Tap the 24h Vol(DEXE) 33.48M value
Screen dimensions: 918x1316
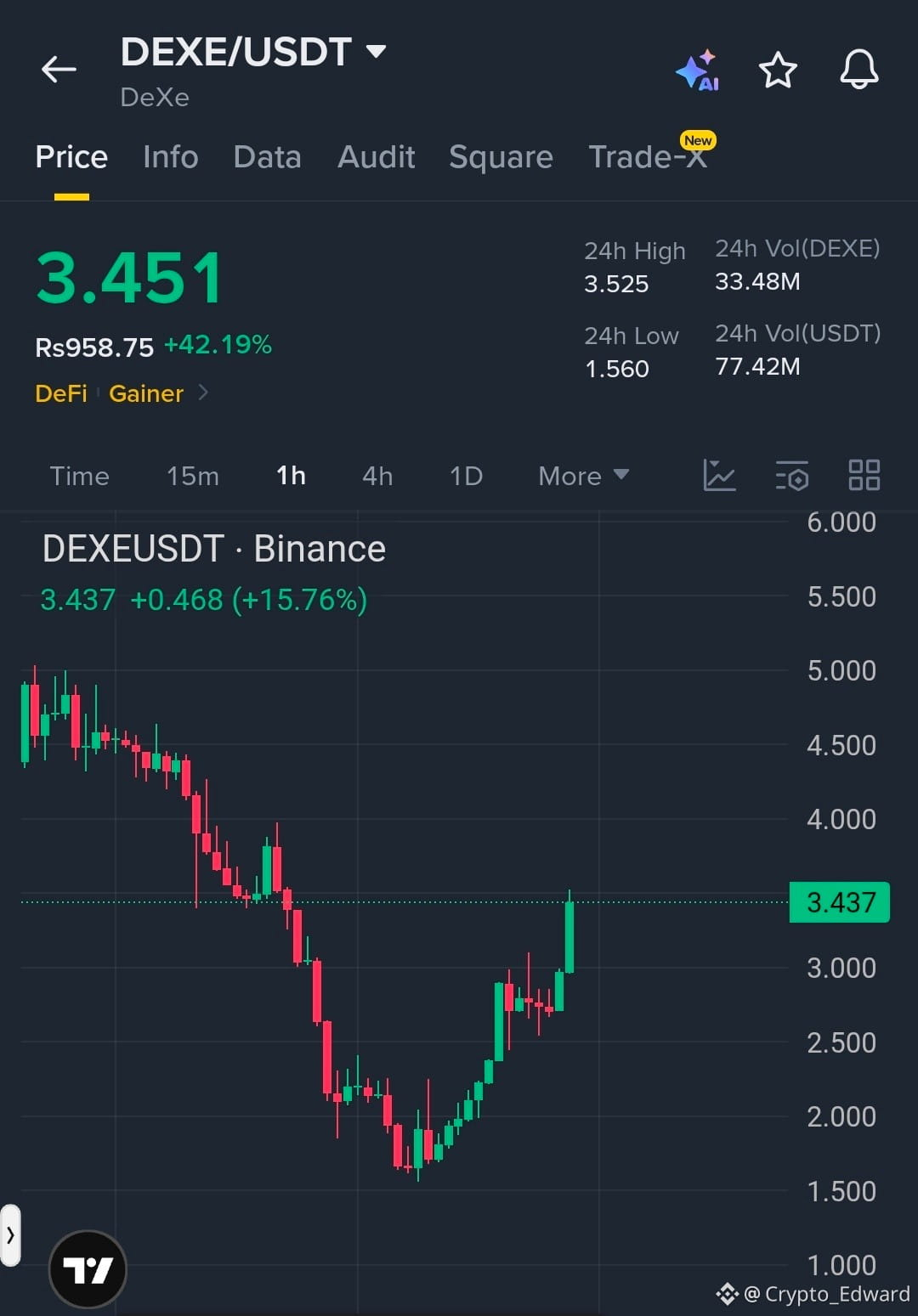click(757, 281)
